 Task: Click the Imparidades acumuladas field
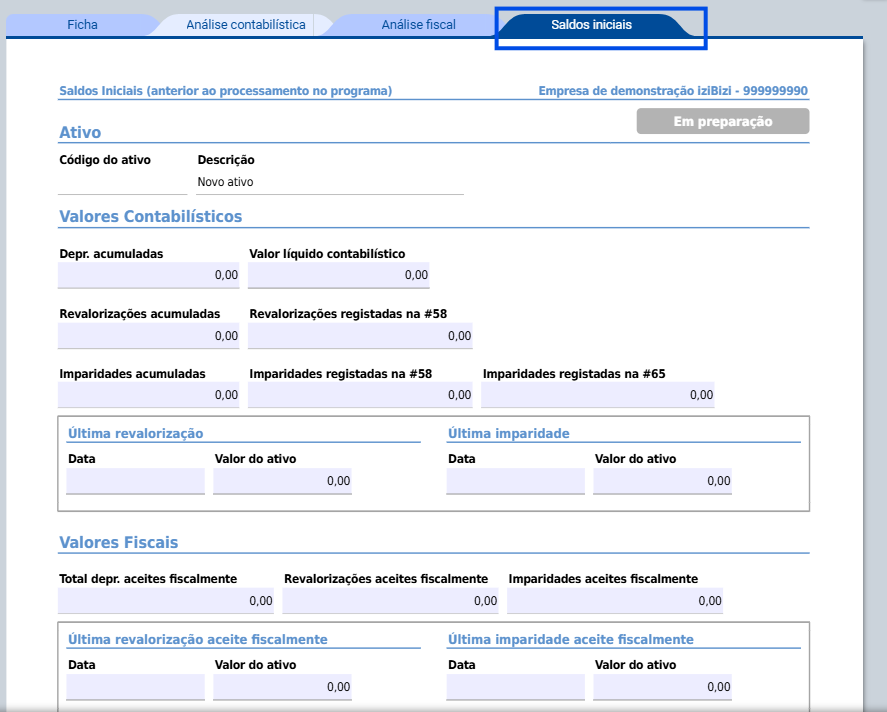point(149,395)
